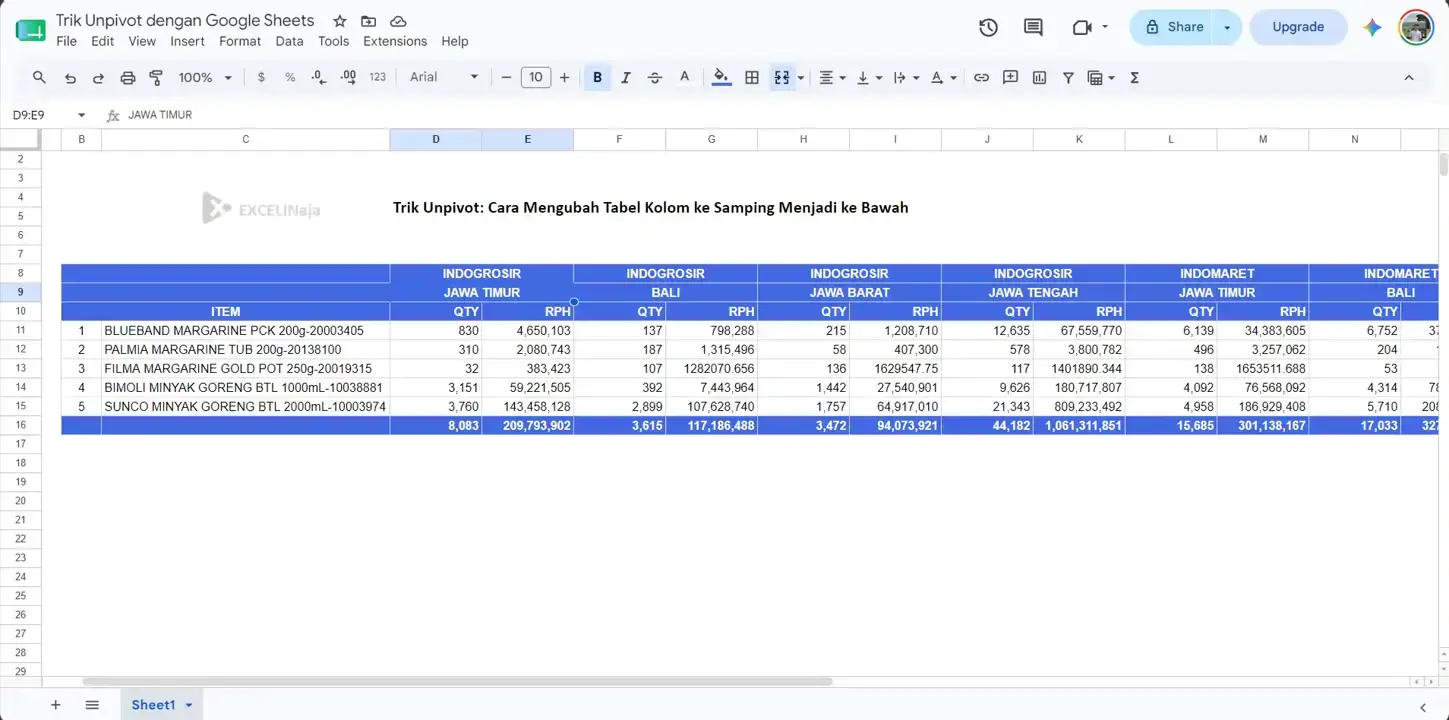Open the vertical align dropdown
This screenshot has height=720, width=1449.
(x=869, y=77)
